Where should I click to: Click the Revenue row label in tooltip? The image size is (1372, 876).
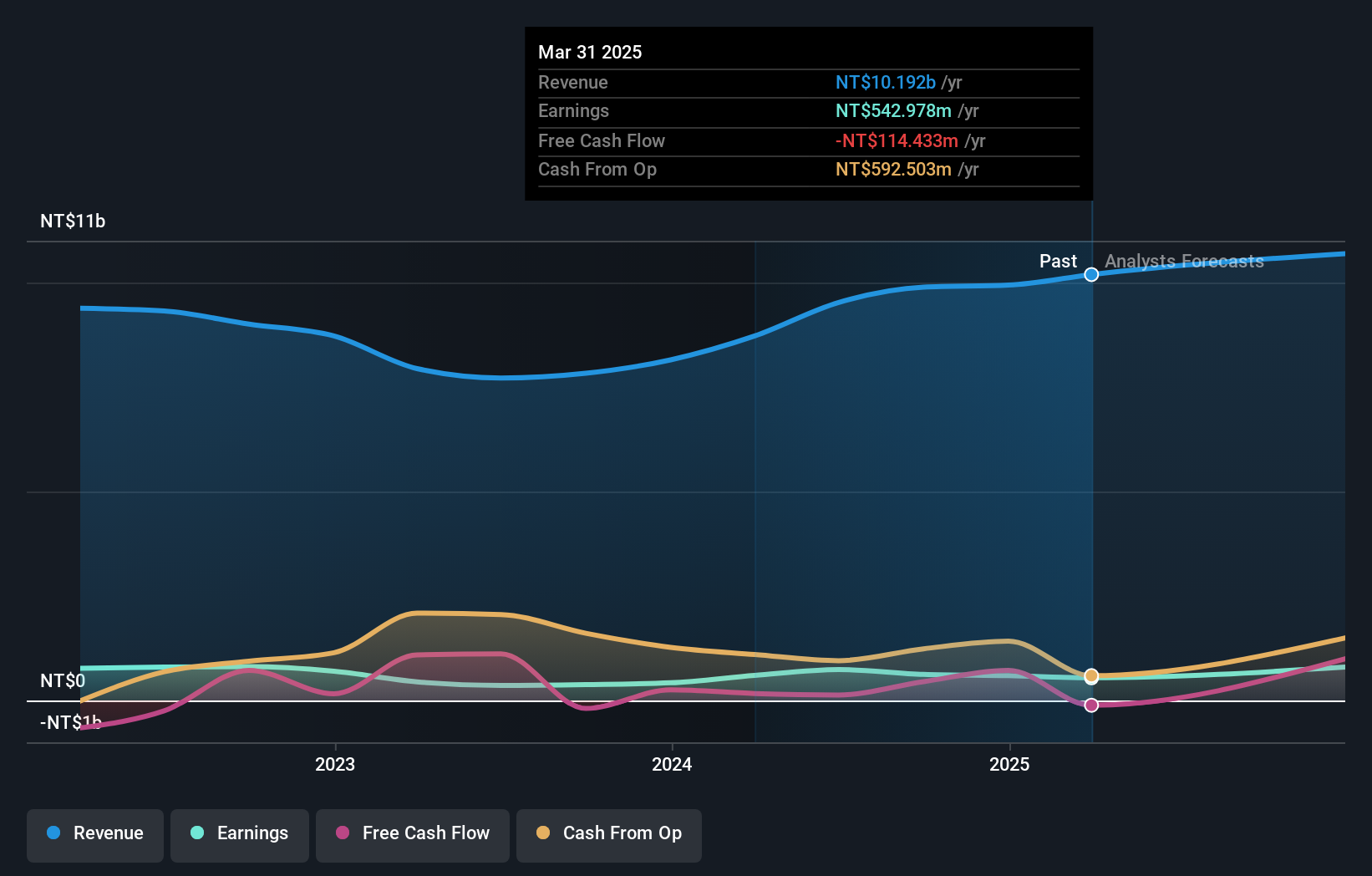[x=573, y=82]
